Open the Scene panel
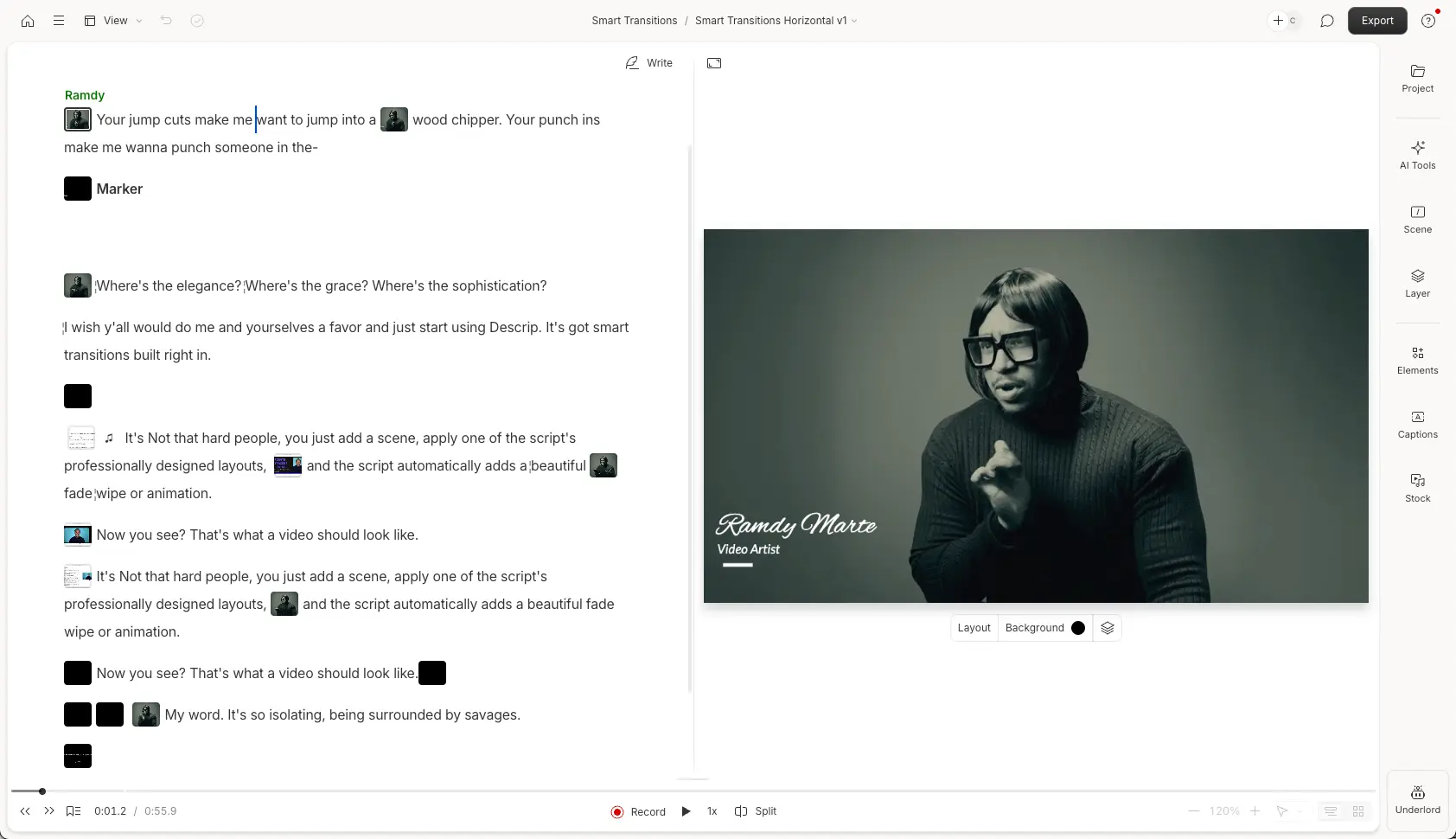This screenshot has width=1456, height=839. [1418, 220]
